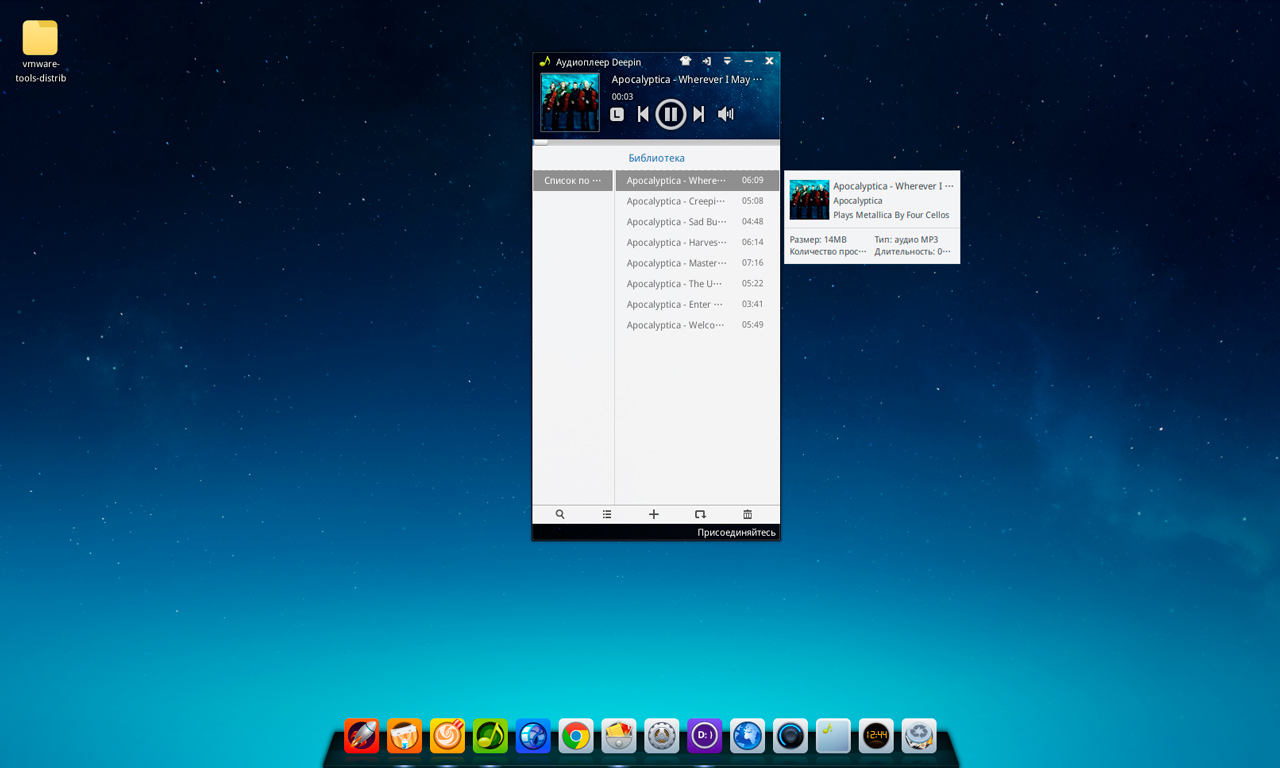1280x768 pixels.
Task: Select the 'Список по…' playlist in the sidebar
Action: (573, 181)
